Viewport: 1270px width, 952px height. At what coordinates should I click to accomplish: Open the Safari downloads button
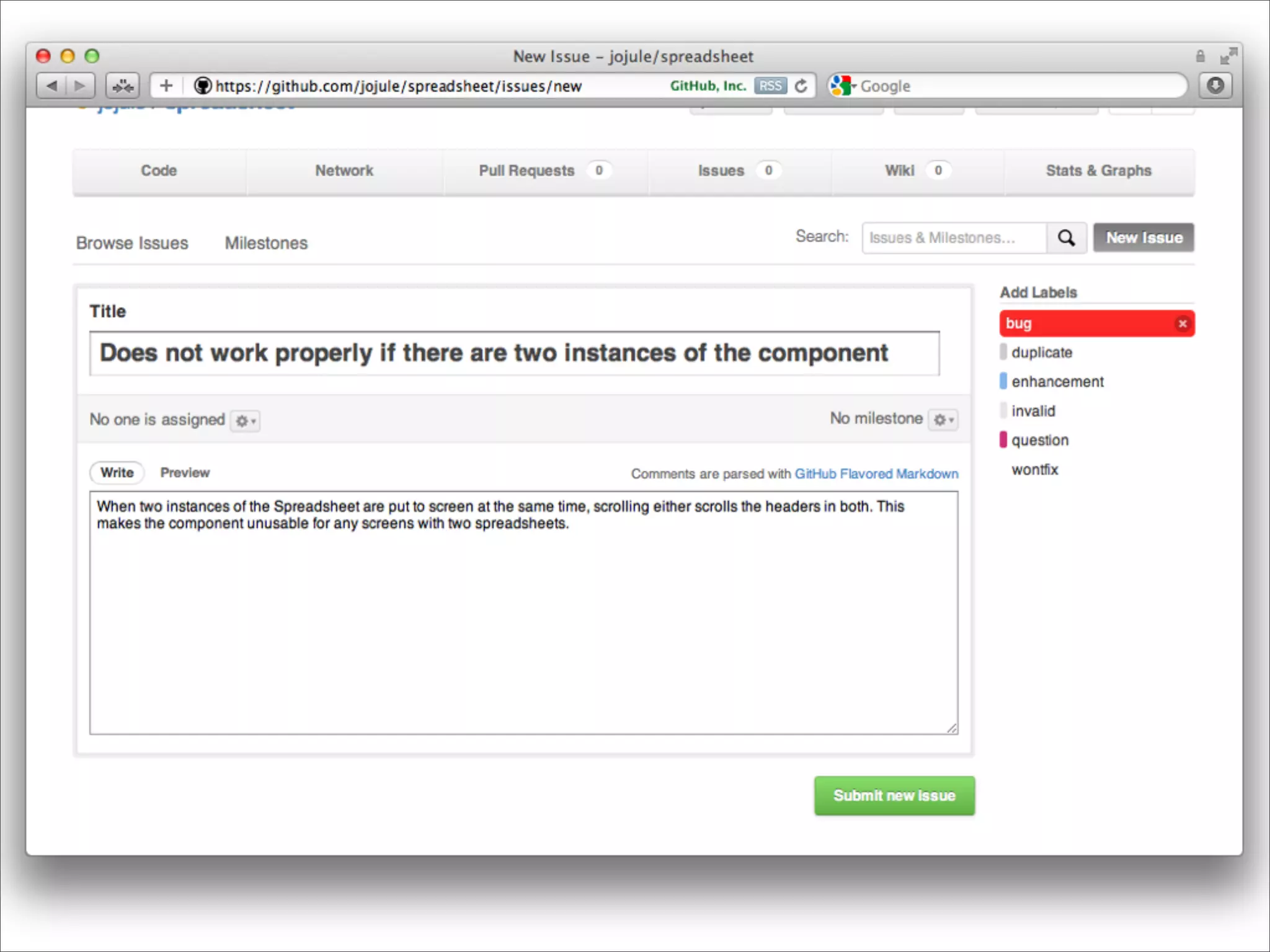(x=1215, y=86)
